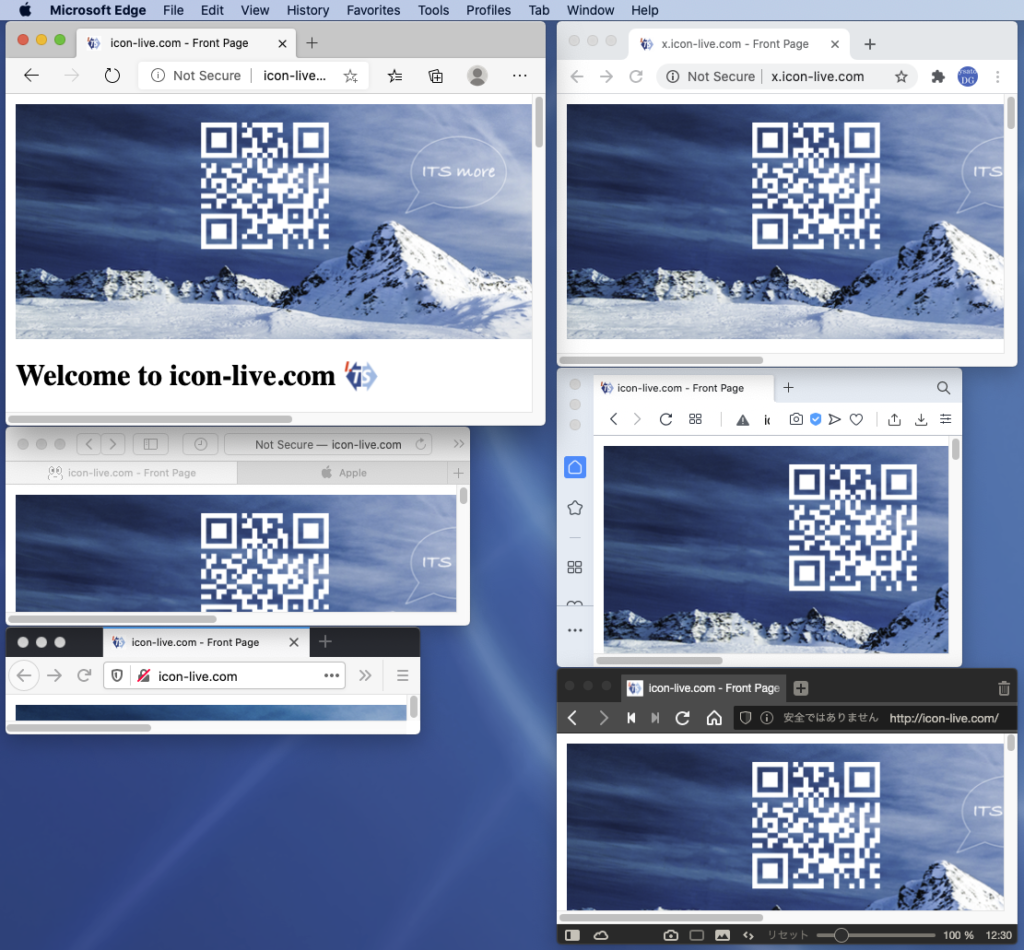The width and height of the screenshot is (1024, 950).
Task: Open the History menu in the menu bar
Action: (x=307, y=10)
